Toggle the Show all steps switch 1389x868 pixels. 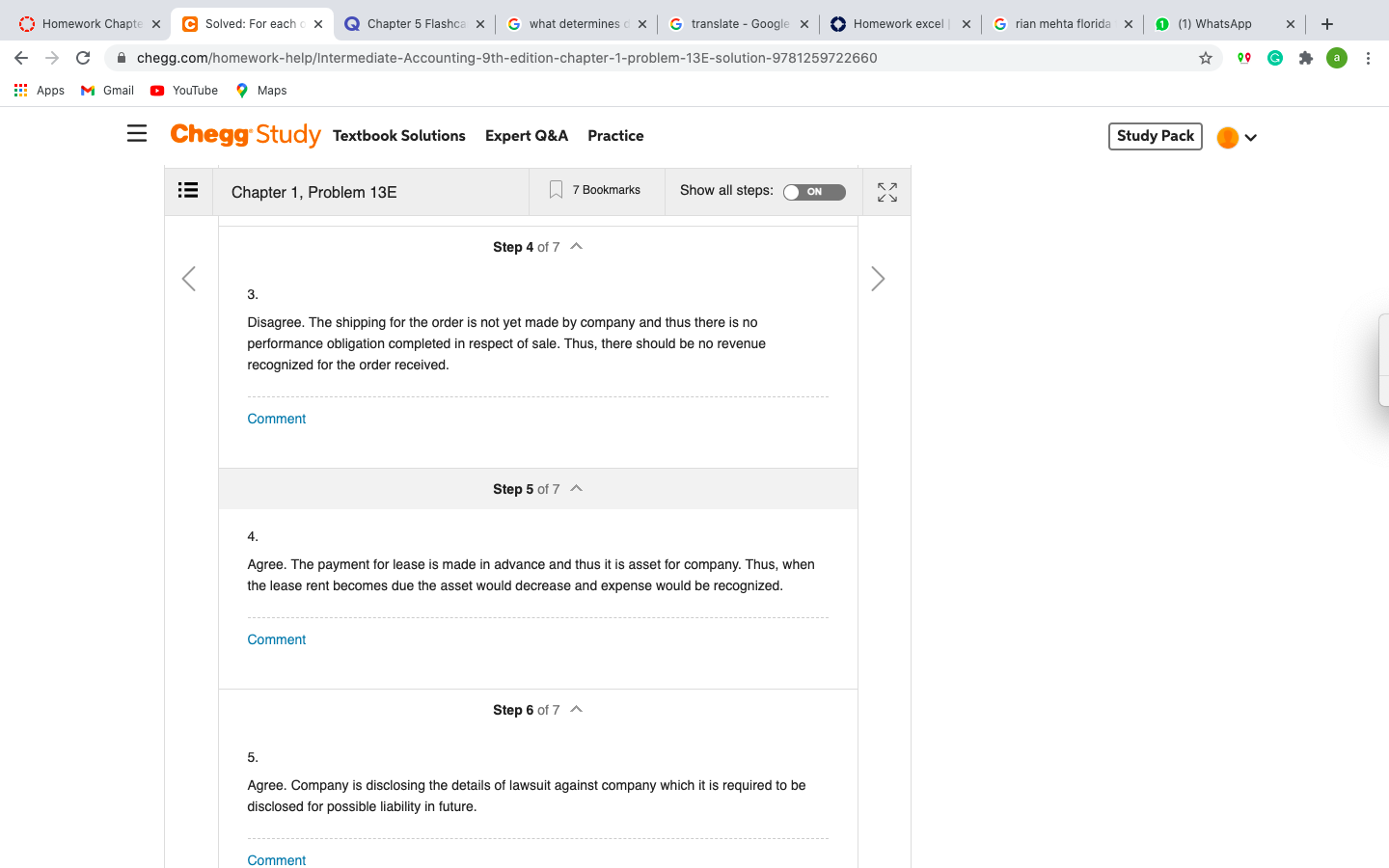(x=814, y=192)
